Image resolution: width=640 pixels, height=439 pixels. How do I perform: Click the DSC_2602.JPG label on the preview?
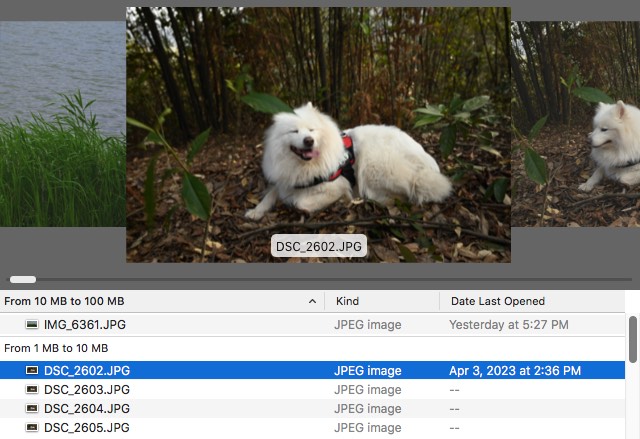[x=319, y=246]
